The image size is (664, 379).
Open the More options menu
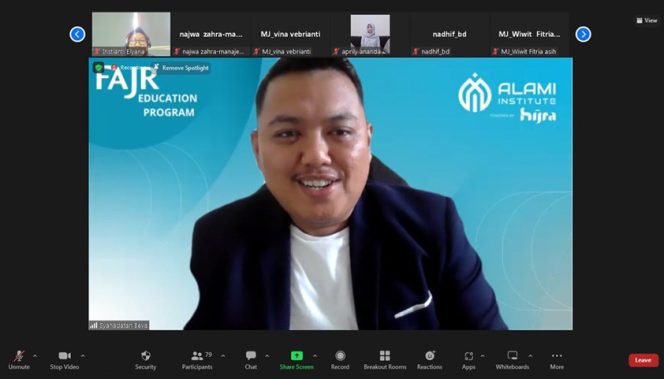557,360
